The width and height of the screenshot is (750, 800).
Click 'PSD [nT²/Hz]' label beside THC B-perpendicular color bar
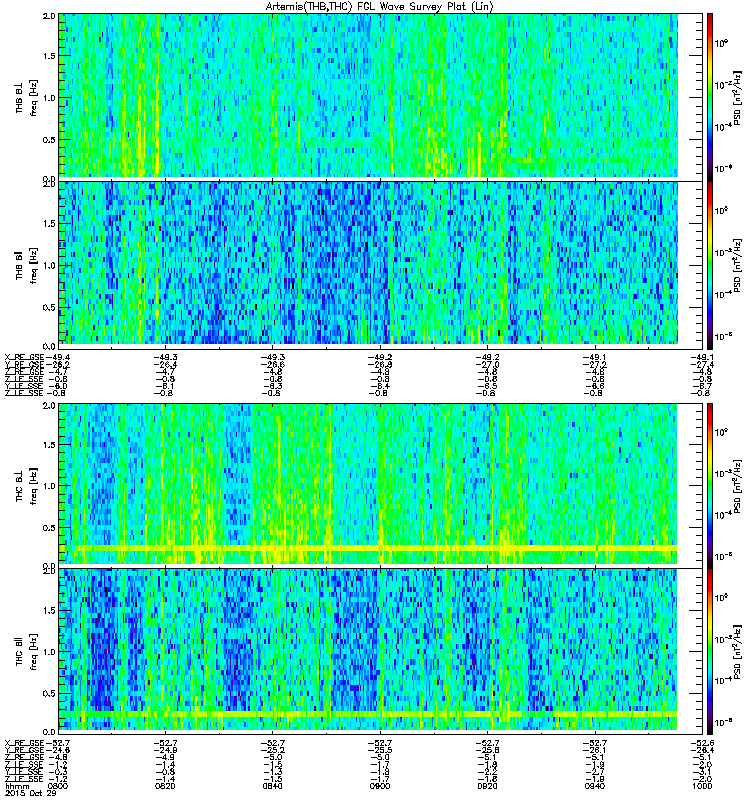[x=738, y=486]
